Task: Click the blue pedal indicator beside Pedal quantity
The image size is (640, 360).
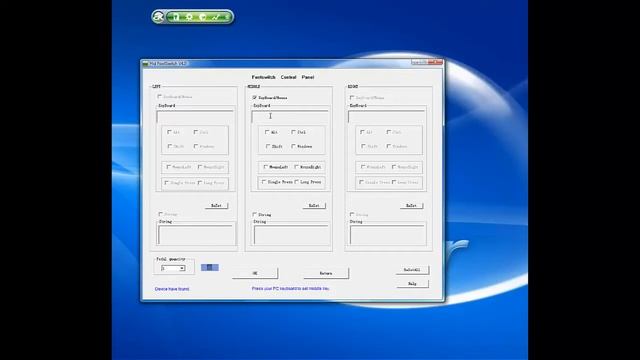Action: click(210, 267)
